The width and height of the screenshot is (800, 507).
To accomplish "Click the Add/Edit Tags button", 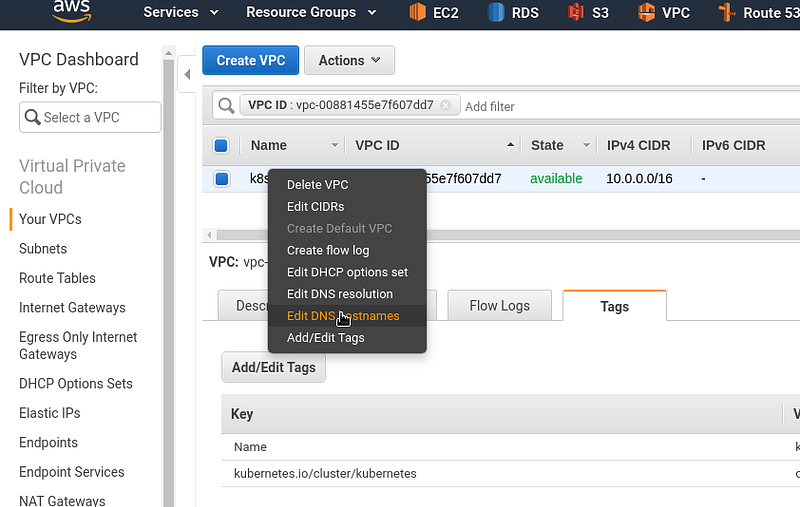I will (273, 367).
